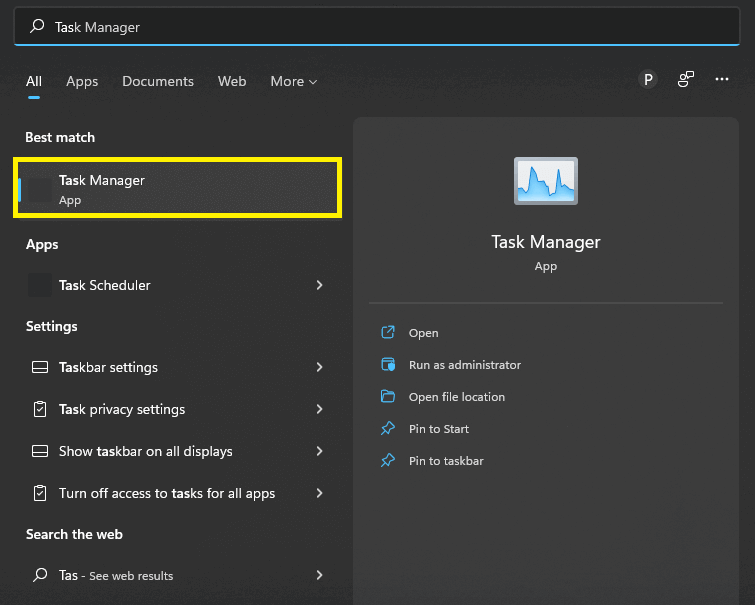Click the Pin to Start pin icon

pyautogui.click(x=388, y=429)
